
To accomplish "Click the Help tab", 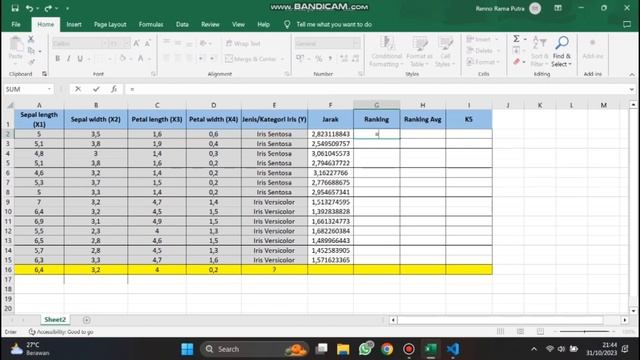I will [263, 24].
